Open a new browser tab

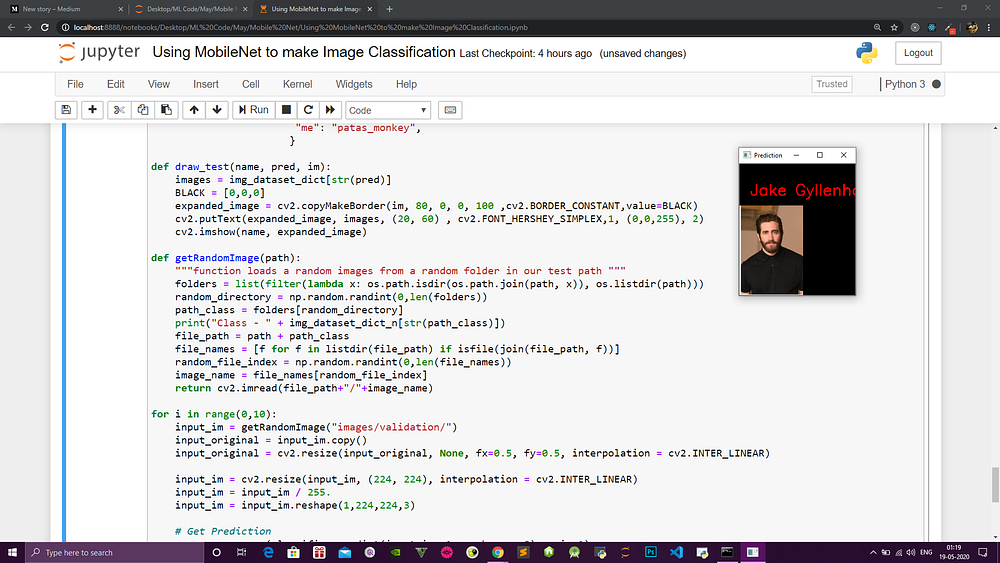pyautogui.click(x=390, y=9)
